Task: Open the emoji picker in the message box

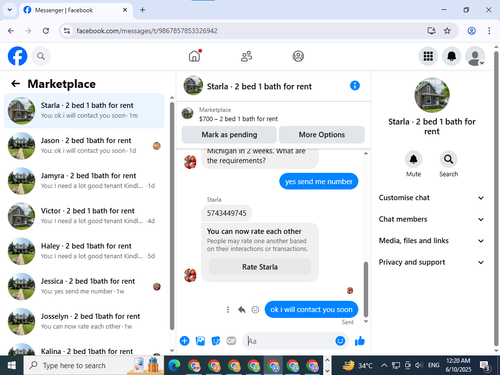Action: click(x=340, y=341)
